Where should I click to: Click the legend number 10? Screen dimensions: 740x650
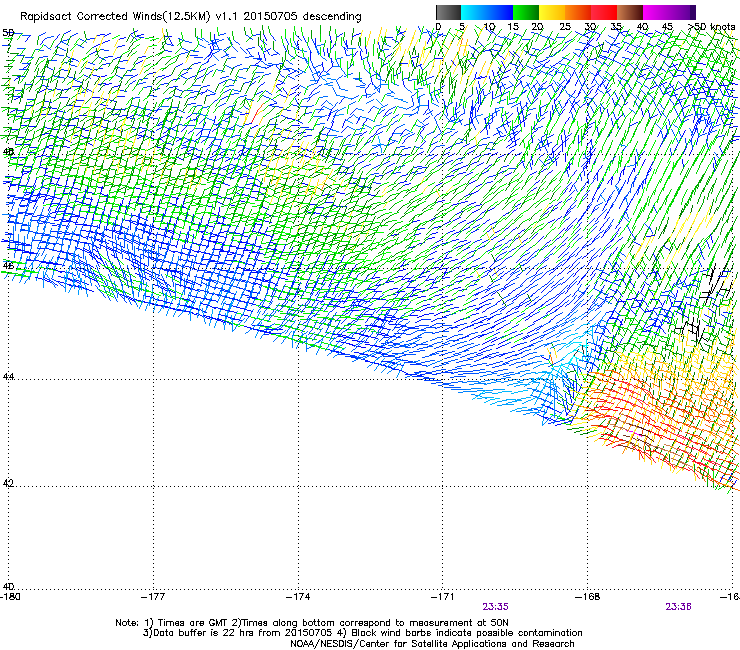(x=489, y=26)
